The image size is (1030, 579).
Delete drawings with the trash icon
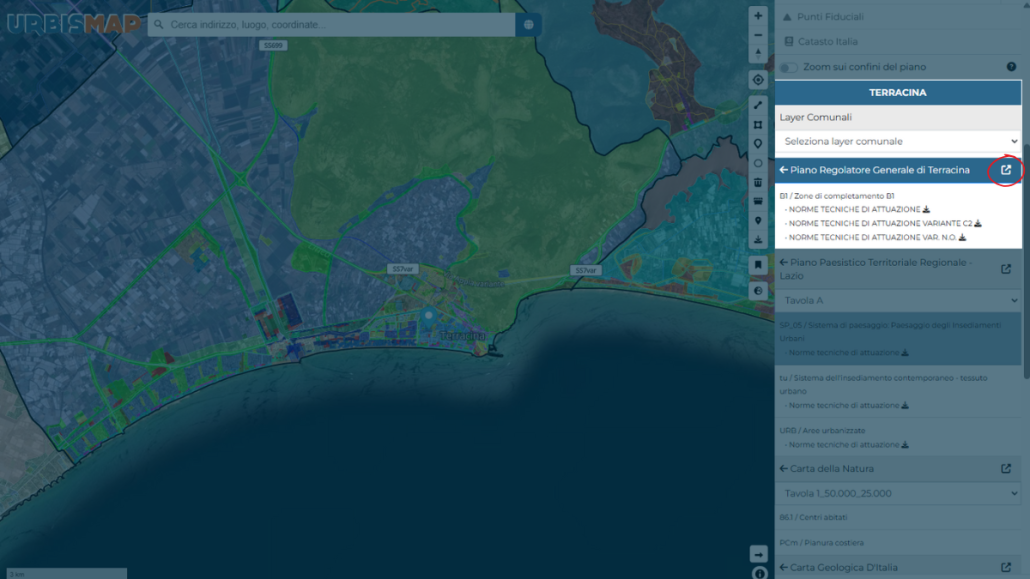coord(758,182)
